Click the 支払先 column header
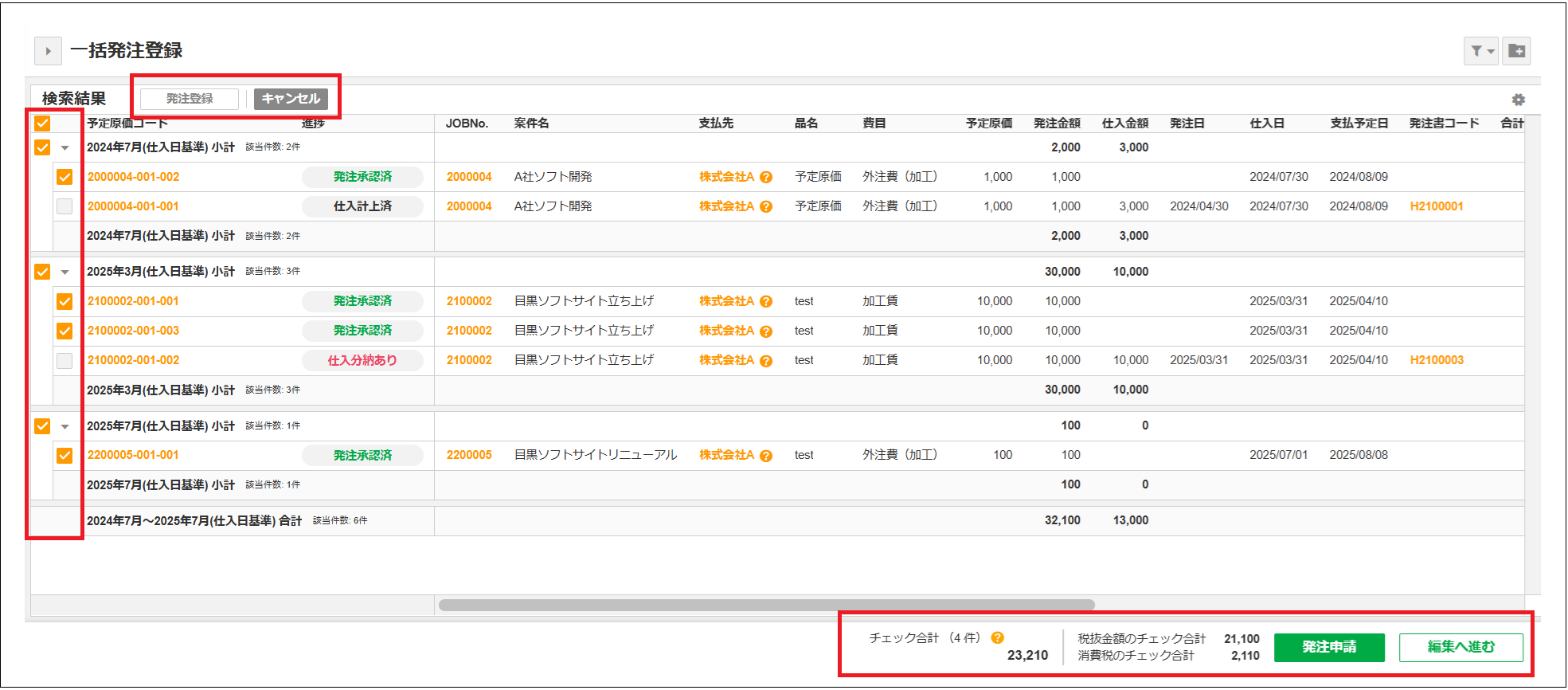The image size is (1568, 690). pyautogui.click(x=716, y=123)
